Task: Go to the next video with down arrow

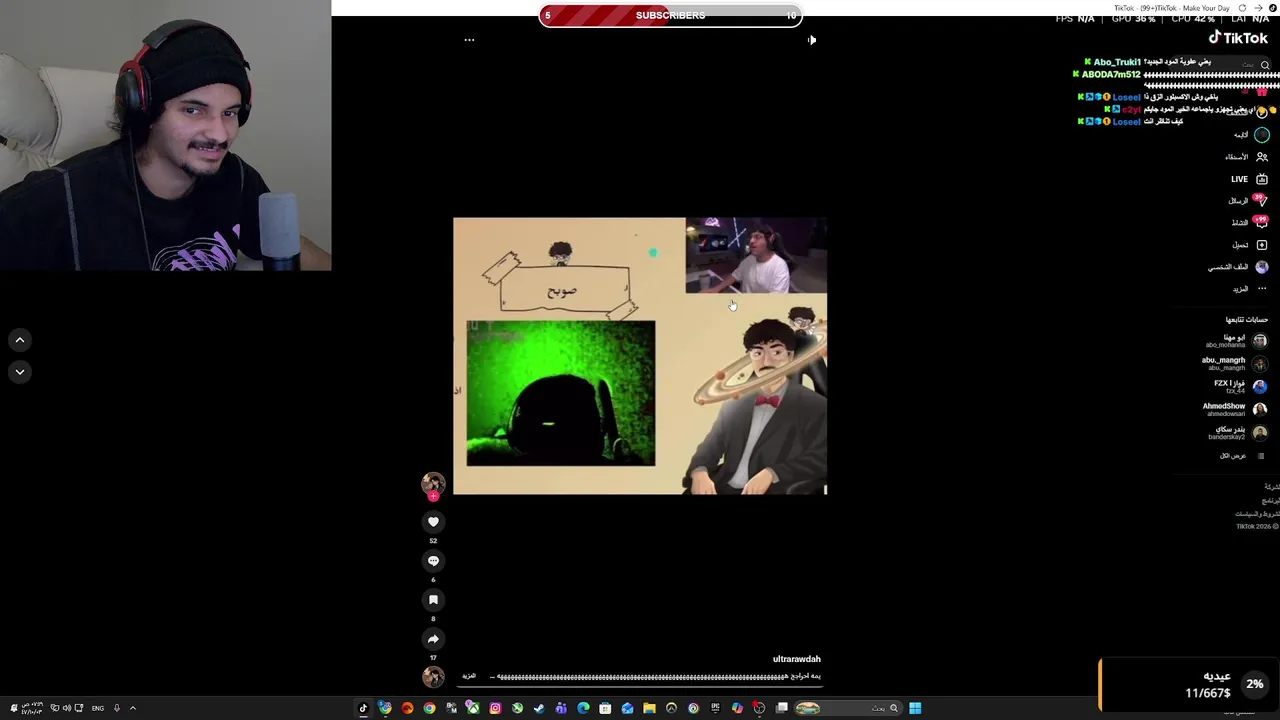Action: (x=19, y=372)
